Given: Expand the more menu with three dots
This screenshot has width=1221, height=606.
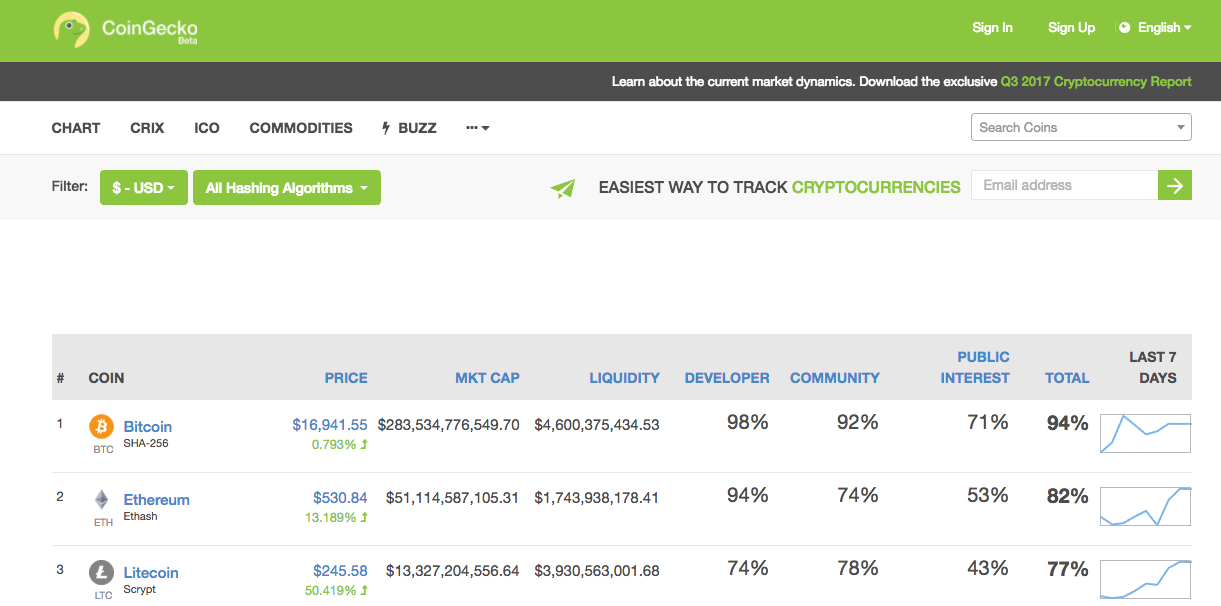Looking at the screenshot, I should pos(477,128).
